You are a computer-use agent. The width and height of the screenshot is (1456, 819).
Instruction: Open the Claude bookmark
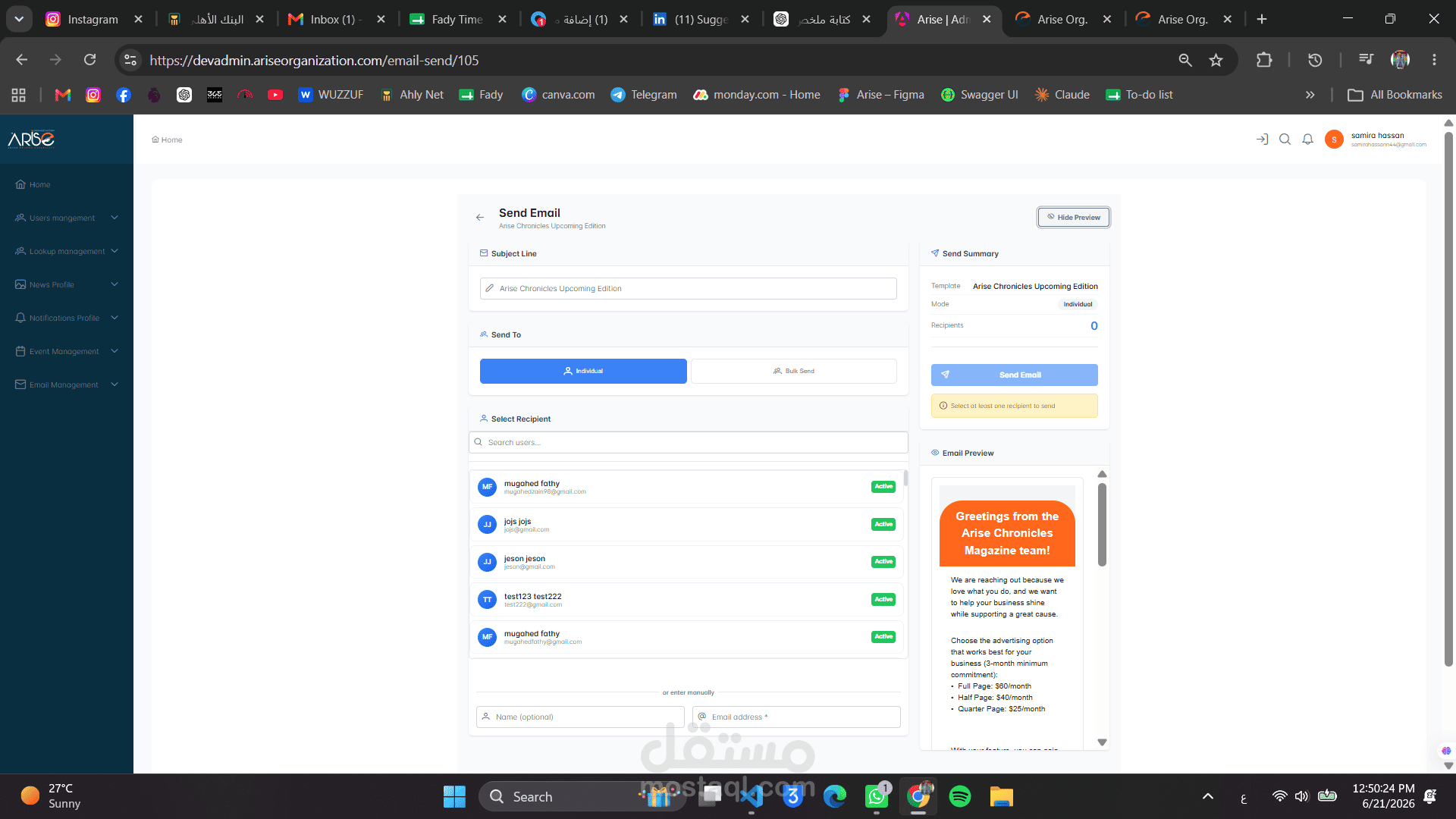1062,95
